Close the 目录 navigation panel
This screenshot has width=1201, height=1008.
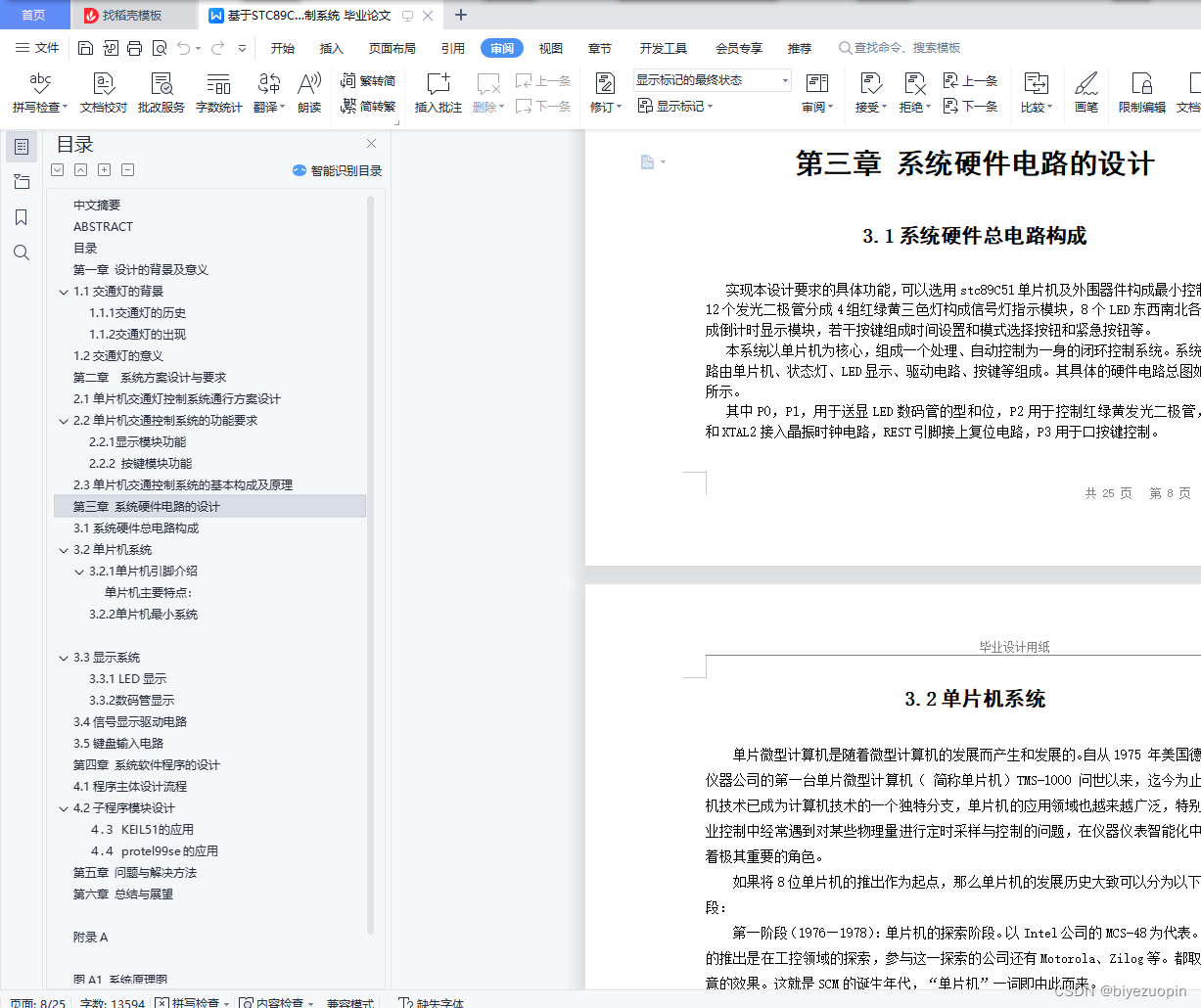(x=371, y=144)
